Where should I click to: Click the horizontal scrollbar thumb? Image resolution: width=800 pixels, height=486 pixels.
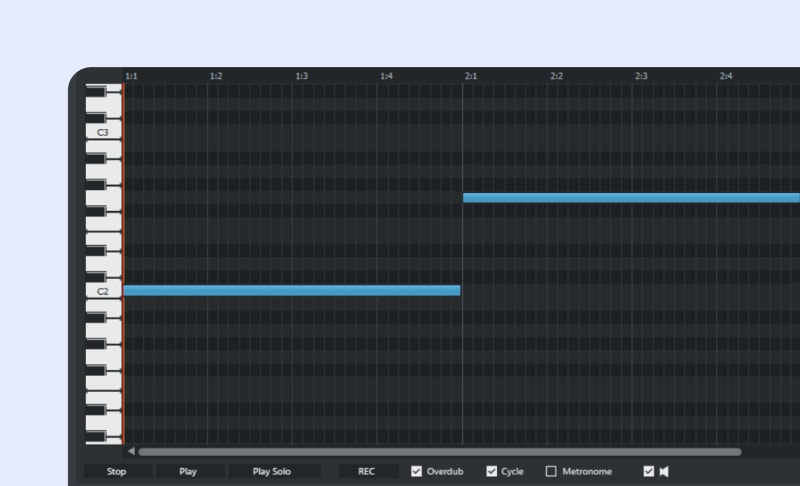[440, 452]
